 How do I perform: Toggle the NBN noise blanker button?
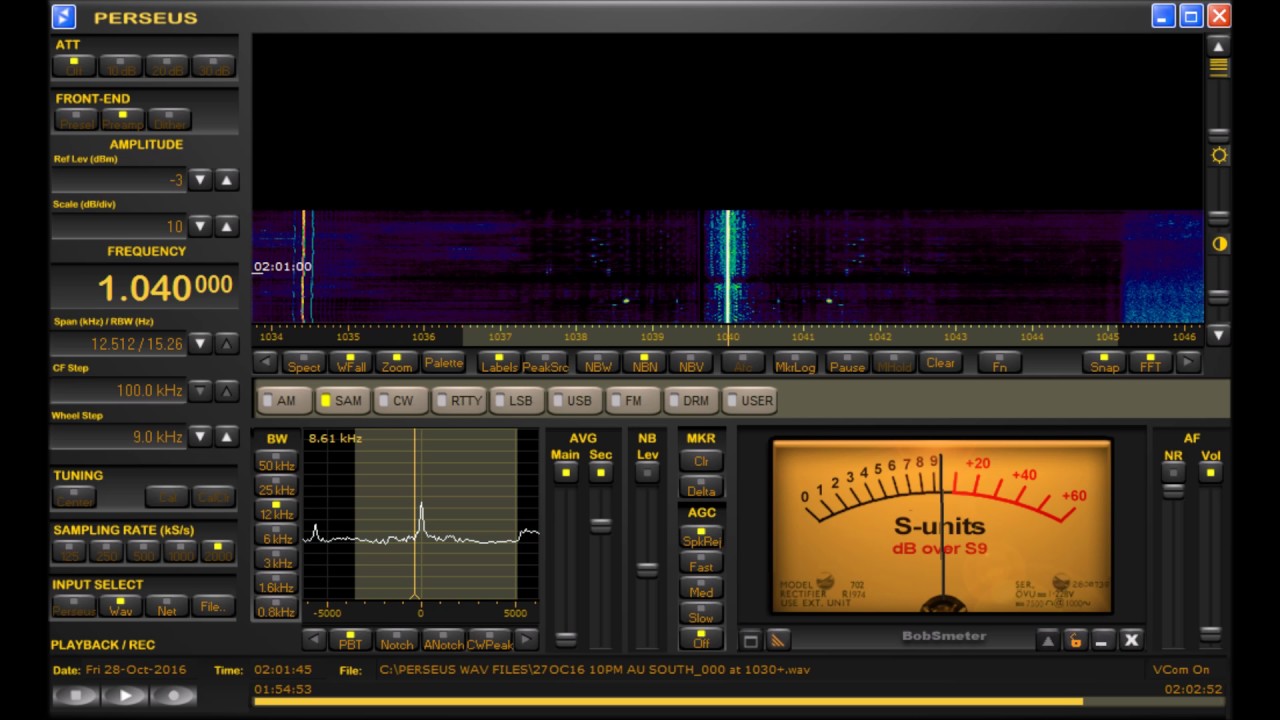(645, 362)
